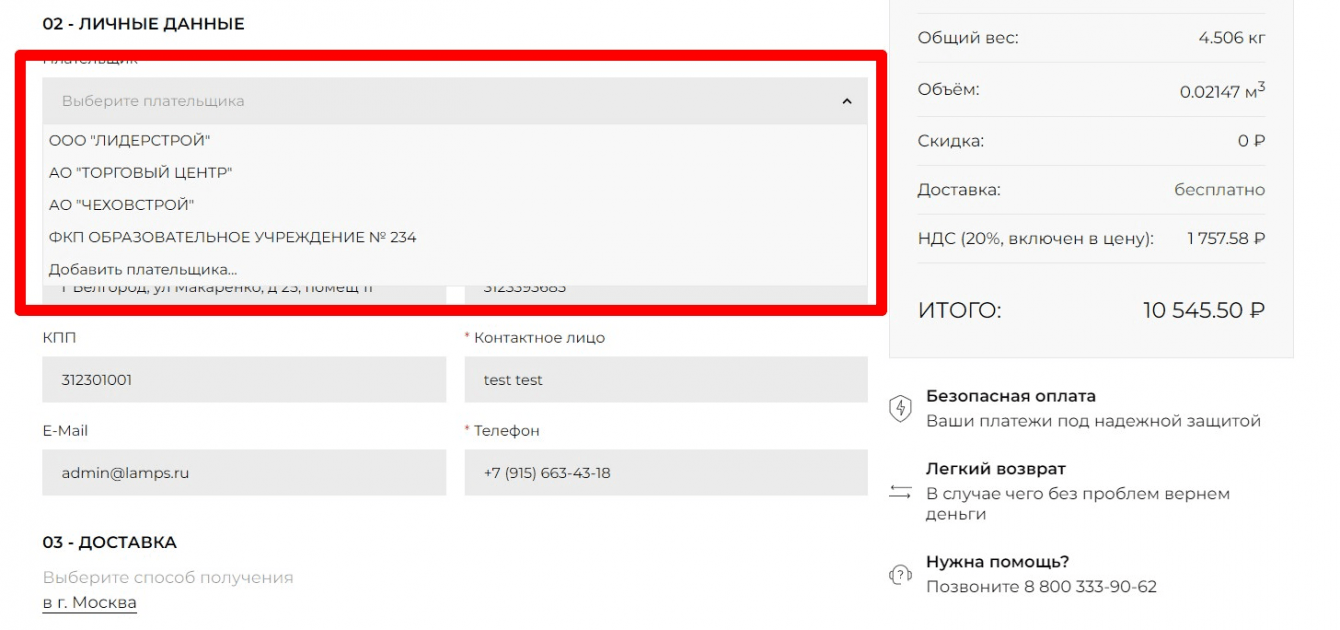Click the 'Выберите плательщика' combo box
This screenshot has height=630, width=1340.
click(440, 101)
